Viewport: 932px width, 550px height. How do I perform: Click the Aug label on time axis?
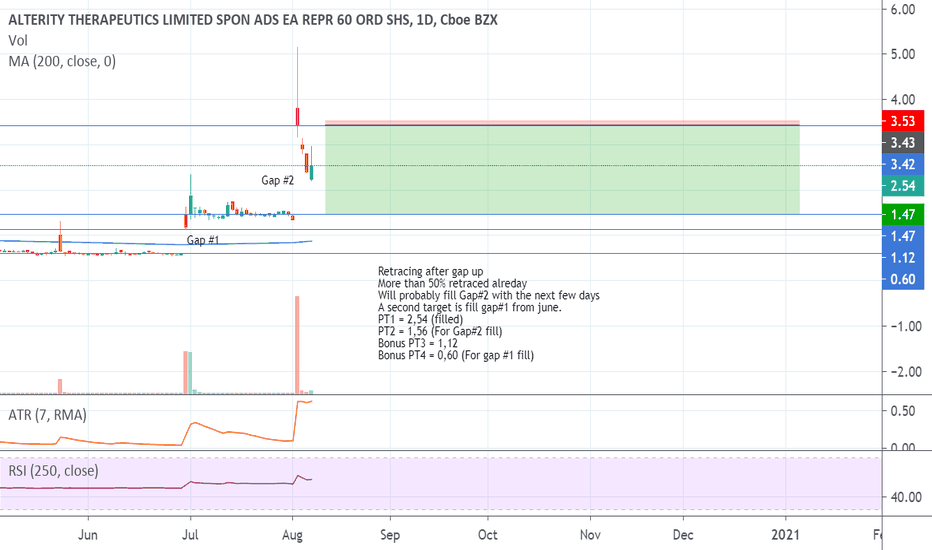coord(292,535)
